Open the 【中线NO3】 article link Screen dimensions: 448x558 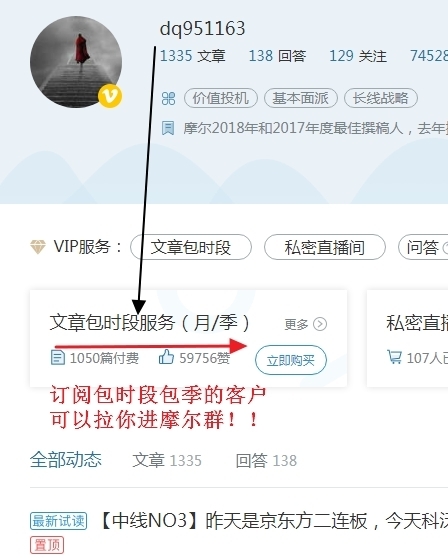click(272, 521)
